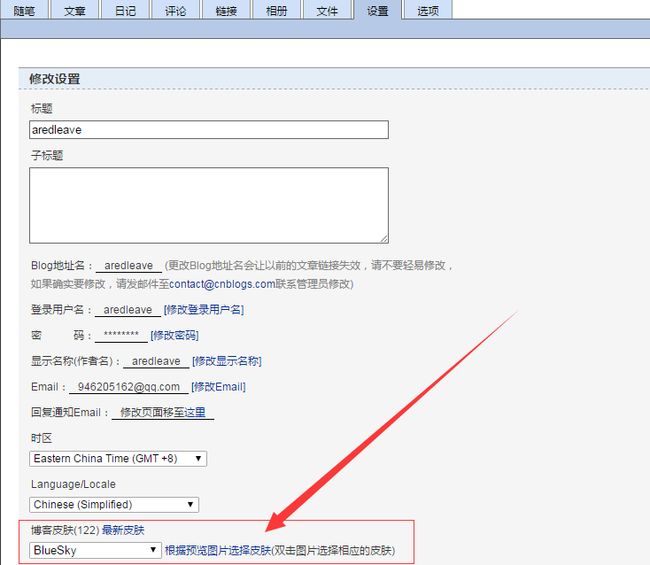Click the 修改登录用户名 link

point(204,310)
